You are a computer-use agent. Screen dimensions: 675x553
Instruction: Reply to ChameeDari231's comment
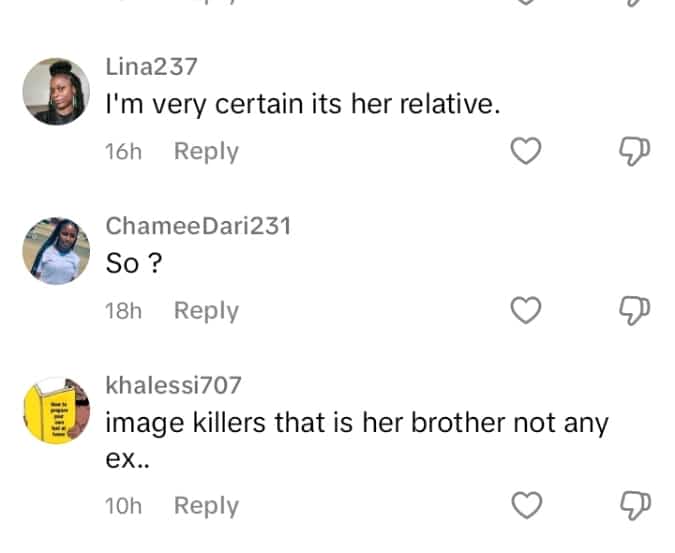tap(206, 311)
